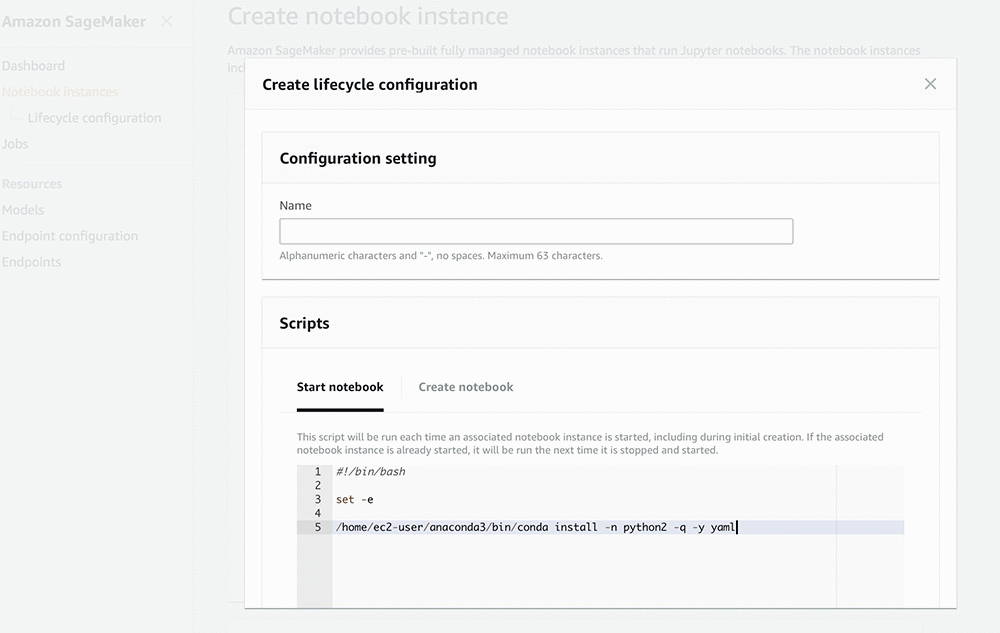Open Endpoint configuration in sidebar

(x=70, y=236)
